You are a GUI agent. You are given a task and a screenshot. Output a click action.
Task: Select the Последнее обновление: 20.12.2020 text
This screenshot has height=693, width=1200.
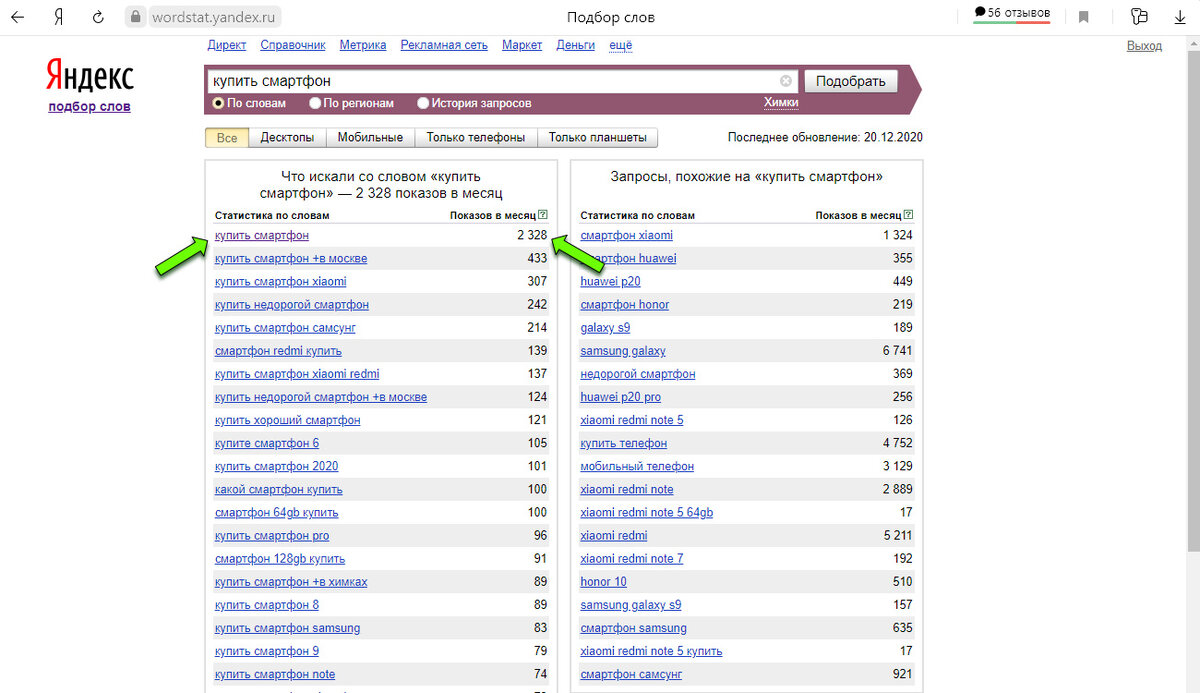(x=825, y=138)
